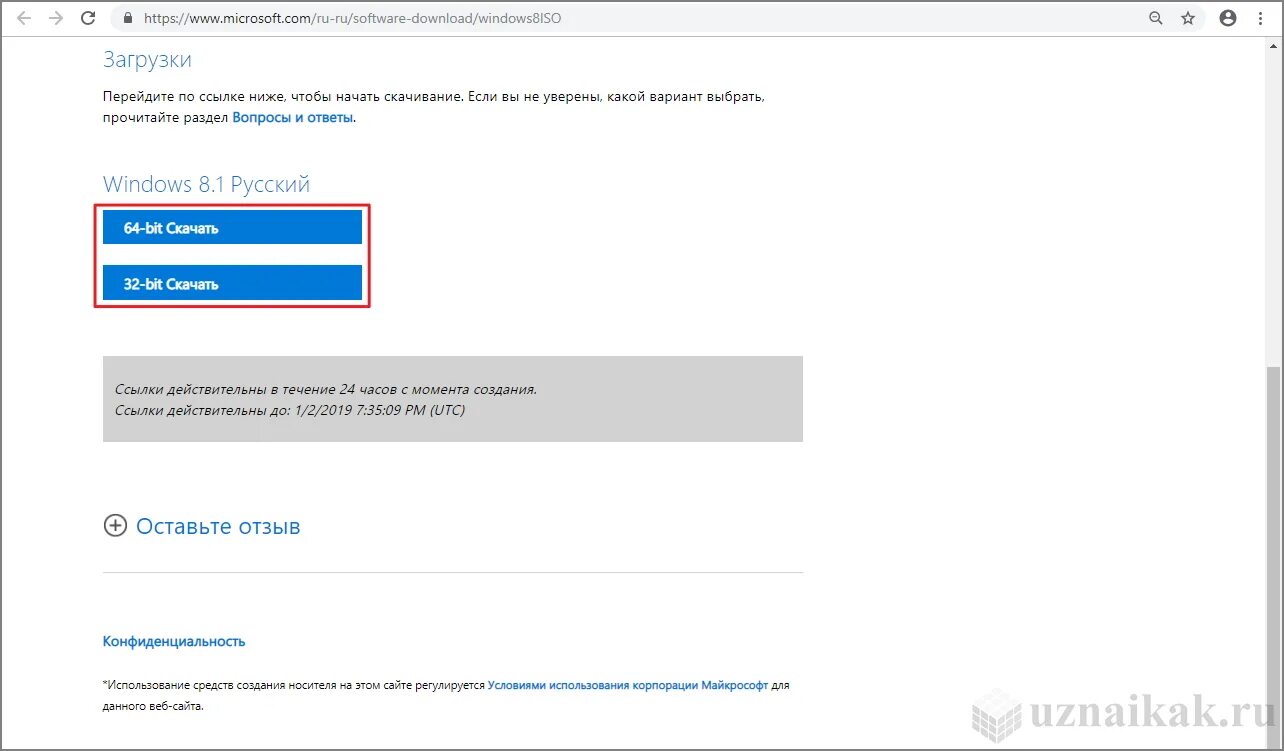
Task: Click inside the address bar
Action: click(x=400, y=17)
